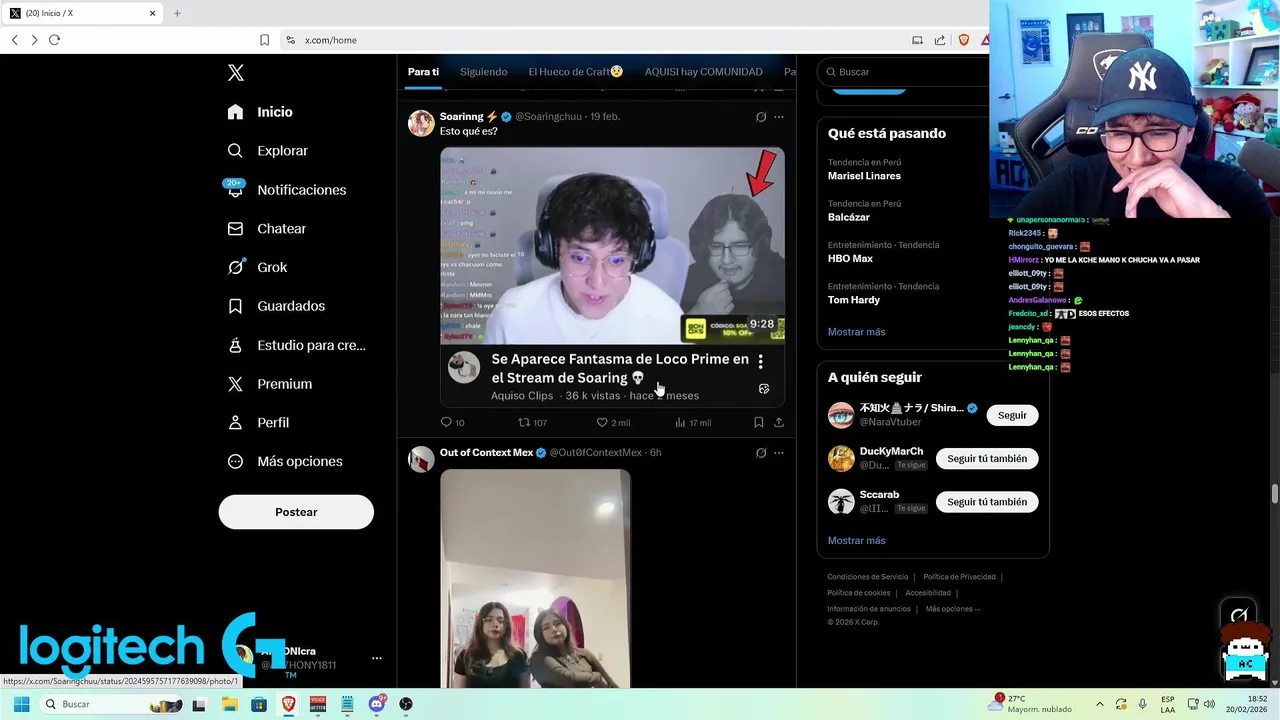Open File Explorer from the taskbar
This screenshot has width=1280, height=720.
click(229, 704)
